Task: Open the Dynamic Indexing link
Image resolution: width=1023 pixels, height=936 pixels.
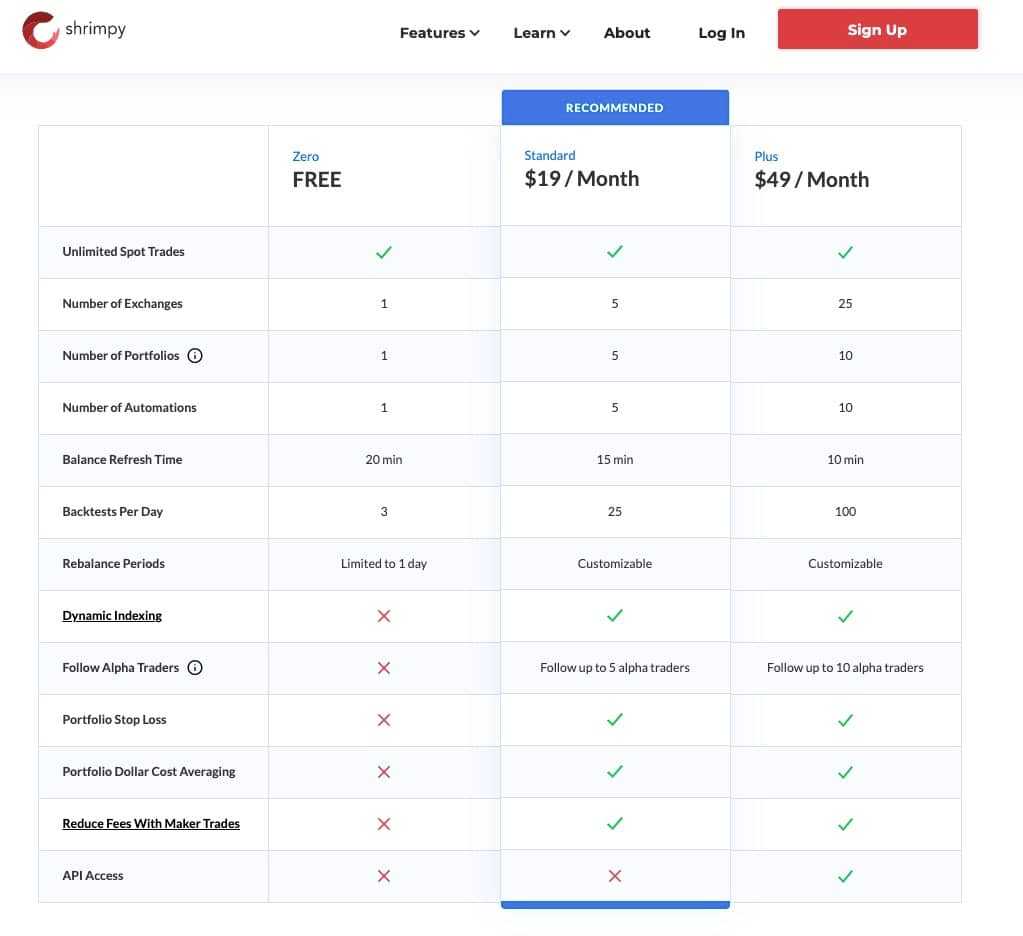Action: (112, 616)
